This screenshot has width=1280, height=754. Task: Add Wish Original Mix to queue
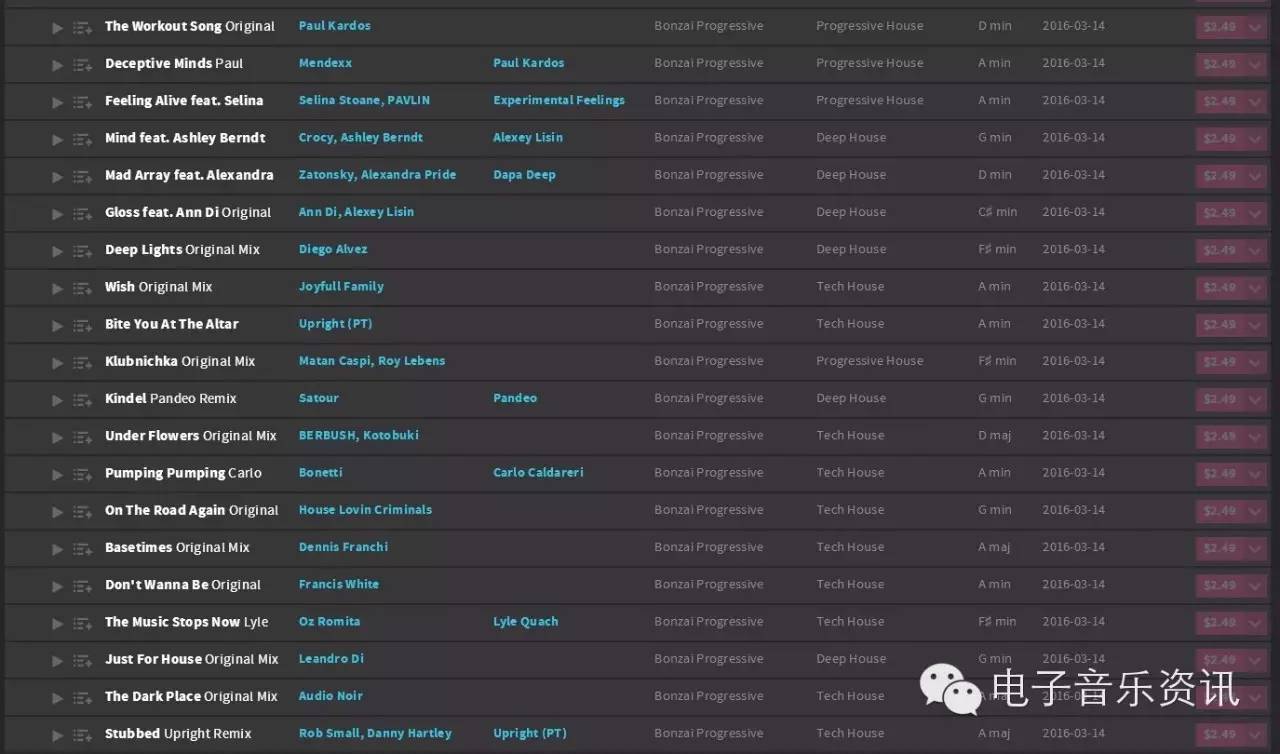82,289
